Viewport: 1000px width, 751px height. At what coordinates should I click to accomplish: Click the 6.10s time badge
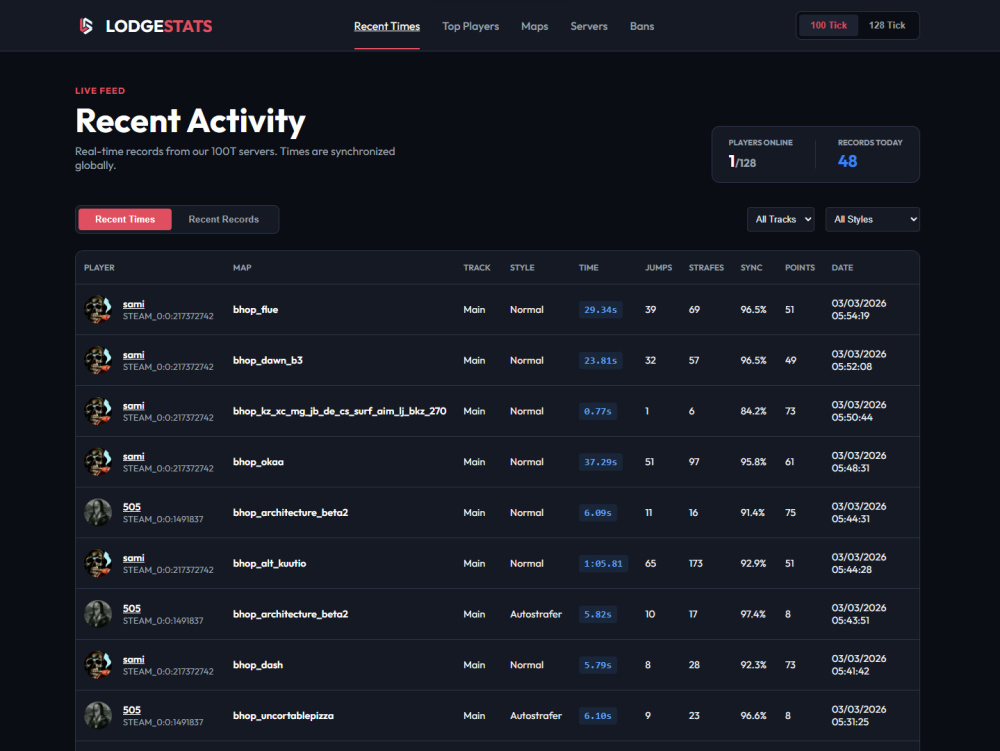coord(598,716)
